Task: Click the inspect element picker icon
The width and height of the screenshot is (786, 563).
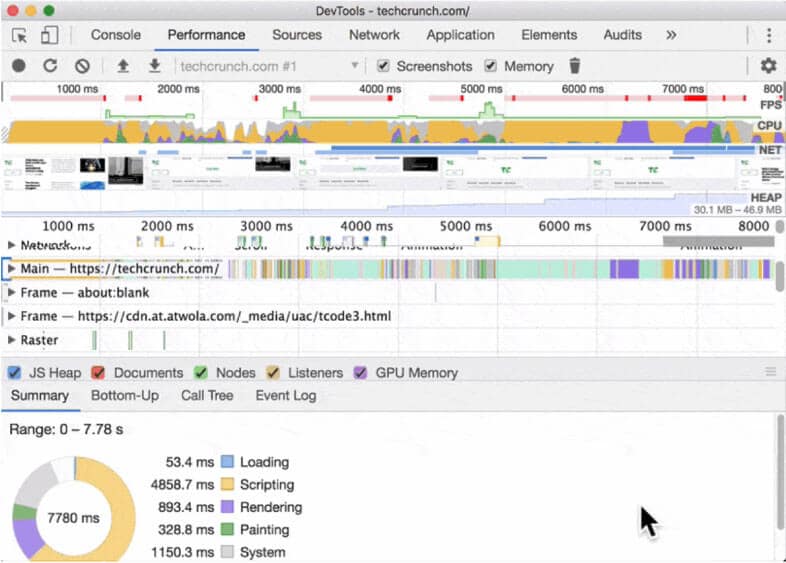Action: [x=20, y=35]
